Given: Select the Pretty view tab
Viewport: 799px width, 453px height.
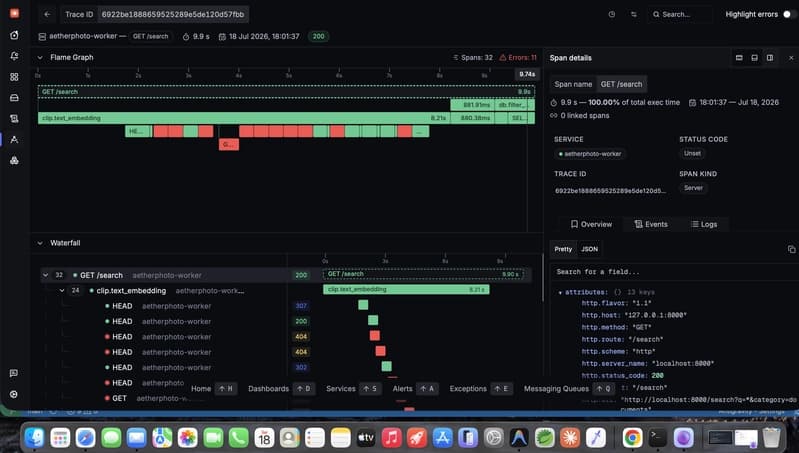Looking at the screenshot, I should pos(563,249).
